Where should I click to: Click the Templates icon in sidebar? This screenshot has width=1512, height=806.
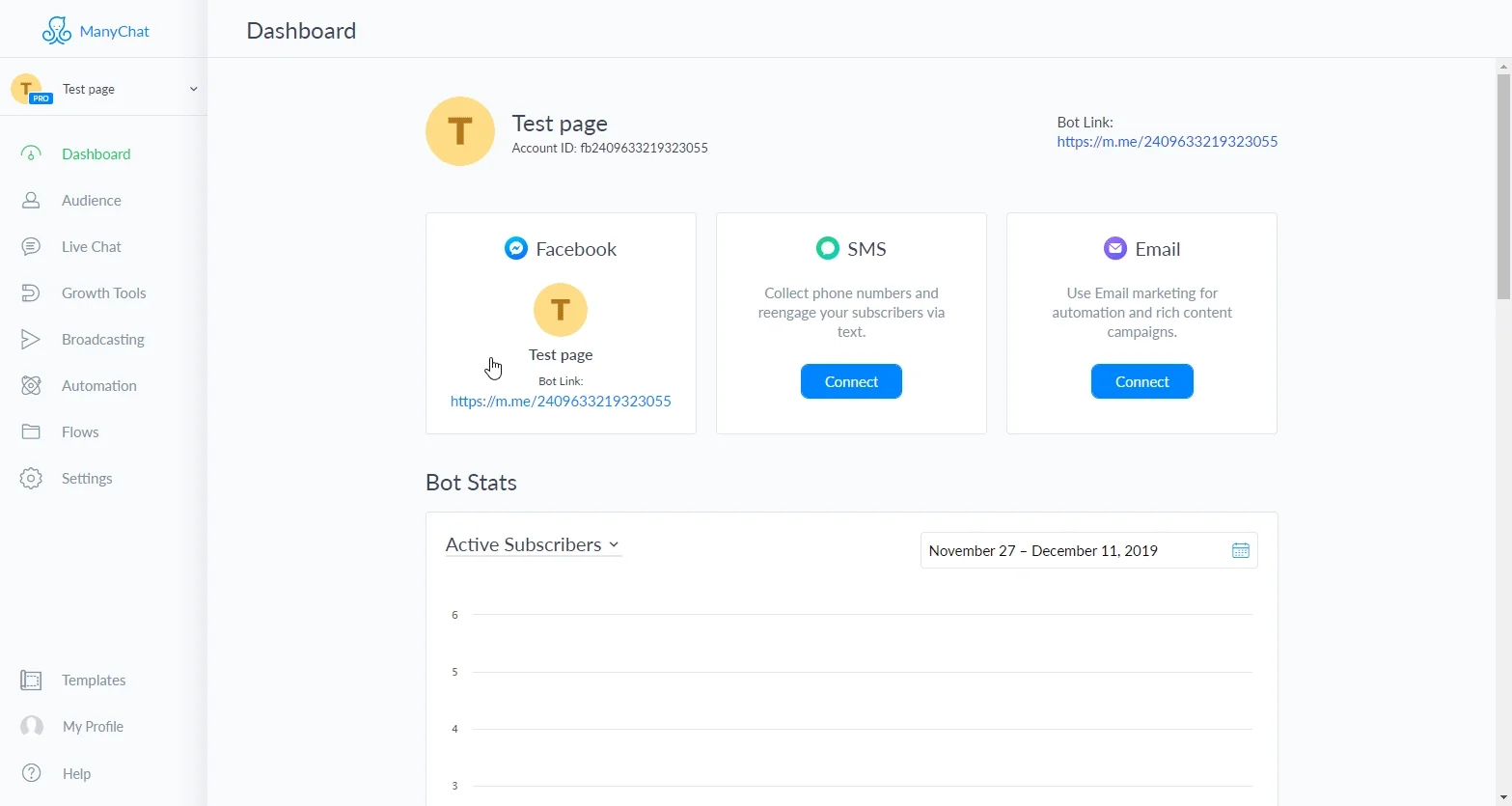pyautogui.click(x=31, y=680)
